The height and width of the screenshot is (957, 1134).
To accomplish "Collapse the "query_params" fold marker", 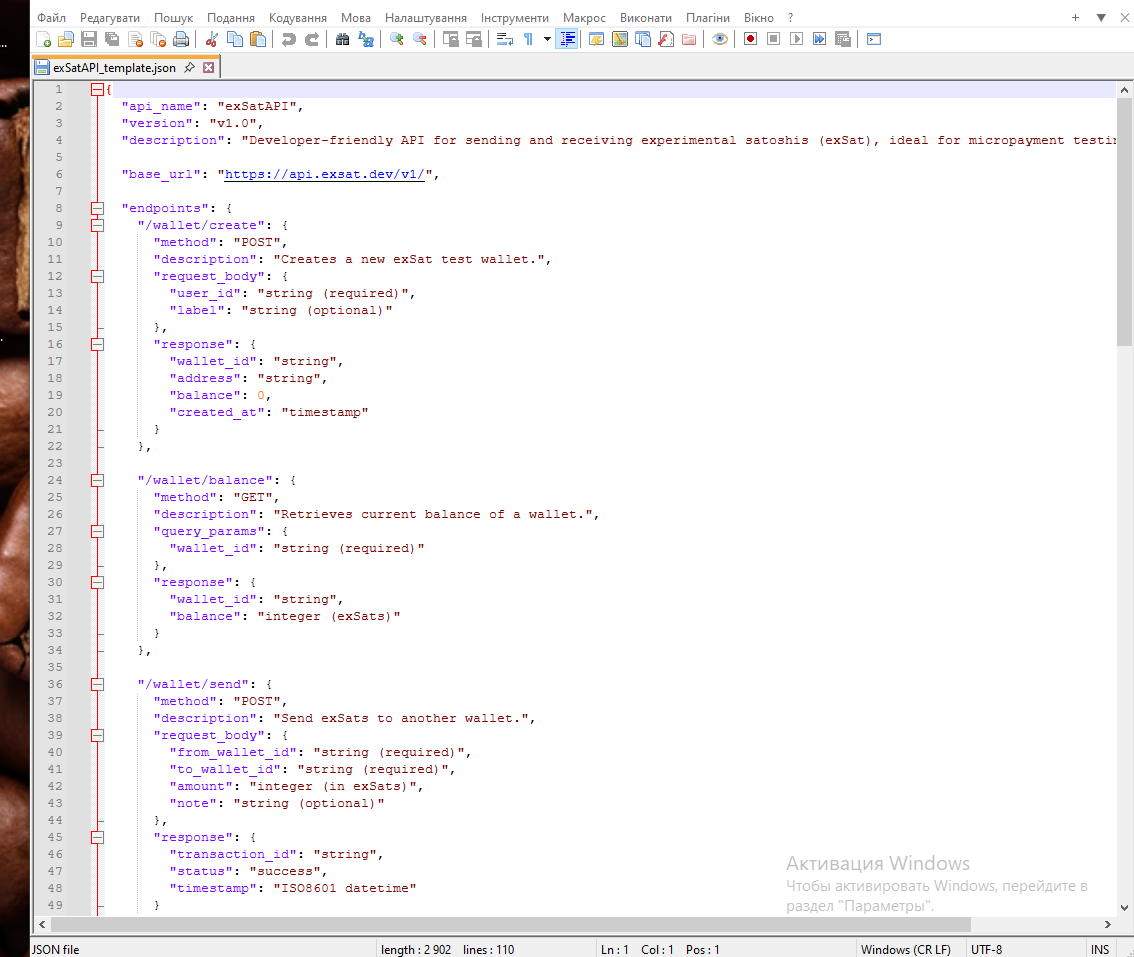I will pos(97,532).
